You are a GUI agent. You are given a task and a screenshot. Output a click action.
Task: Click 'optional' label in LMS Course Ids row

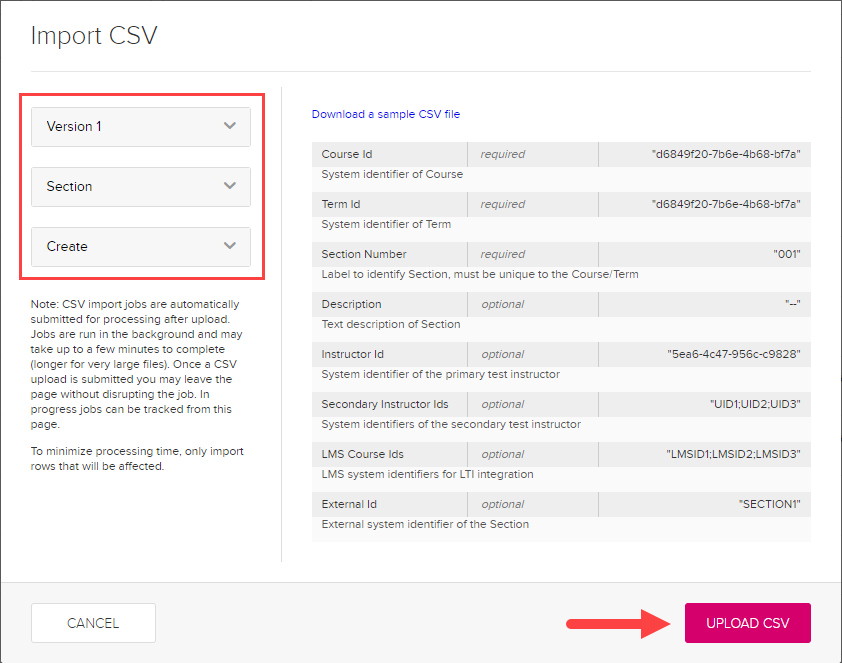click(503, 454)
